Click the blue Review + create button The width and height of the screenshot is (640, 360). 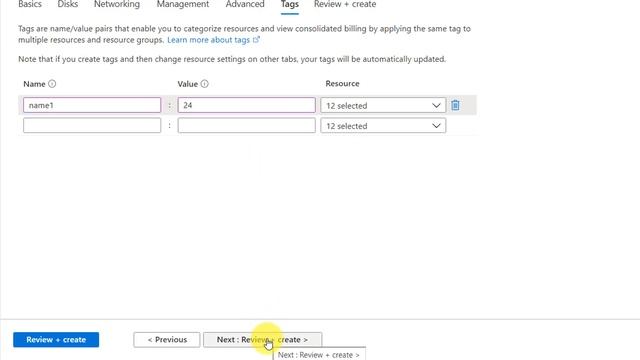[56, 340]
